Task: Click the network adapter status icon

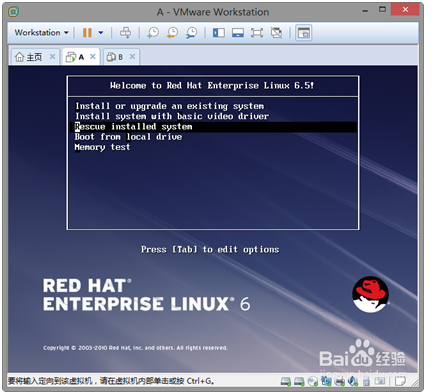Action: [325, 381]
